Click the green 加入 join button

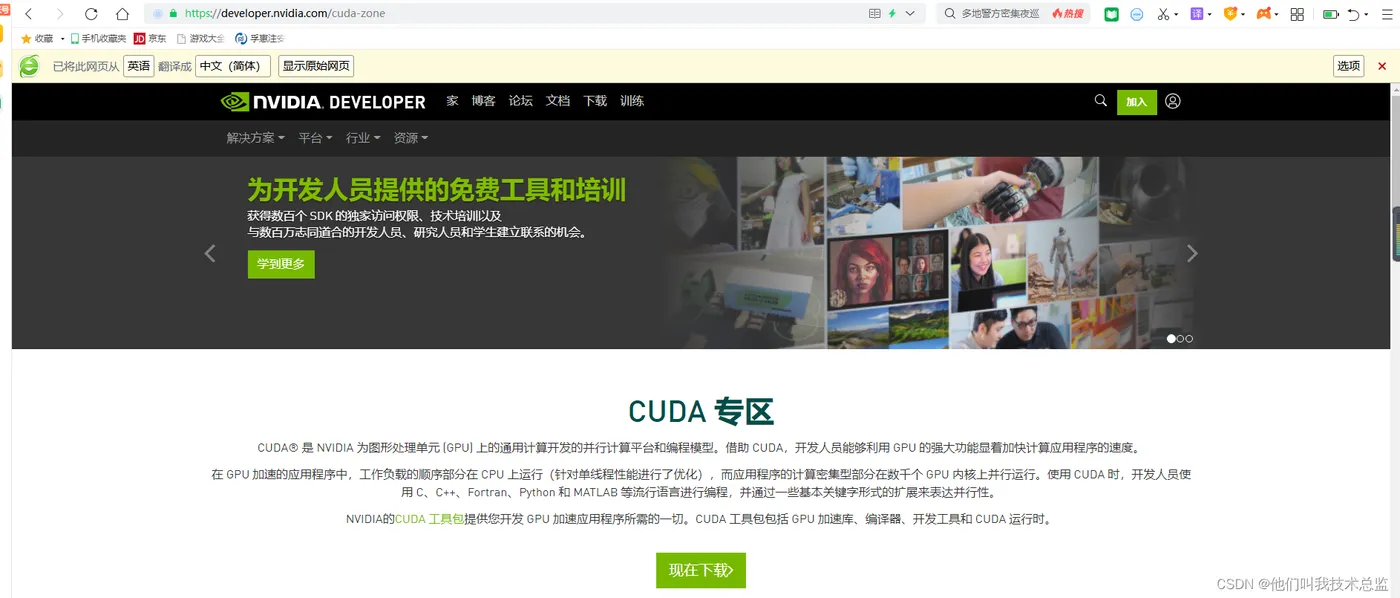click(x=1137, y=102)
